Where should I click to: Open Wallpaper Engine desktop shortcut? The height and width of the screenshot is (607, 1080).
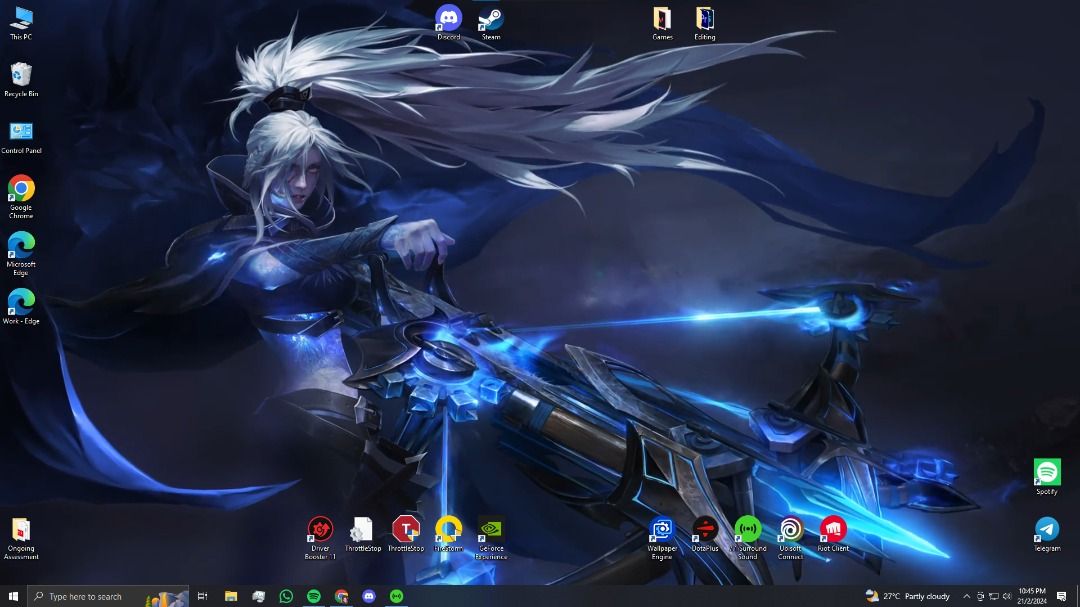(x=662, y=537)
